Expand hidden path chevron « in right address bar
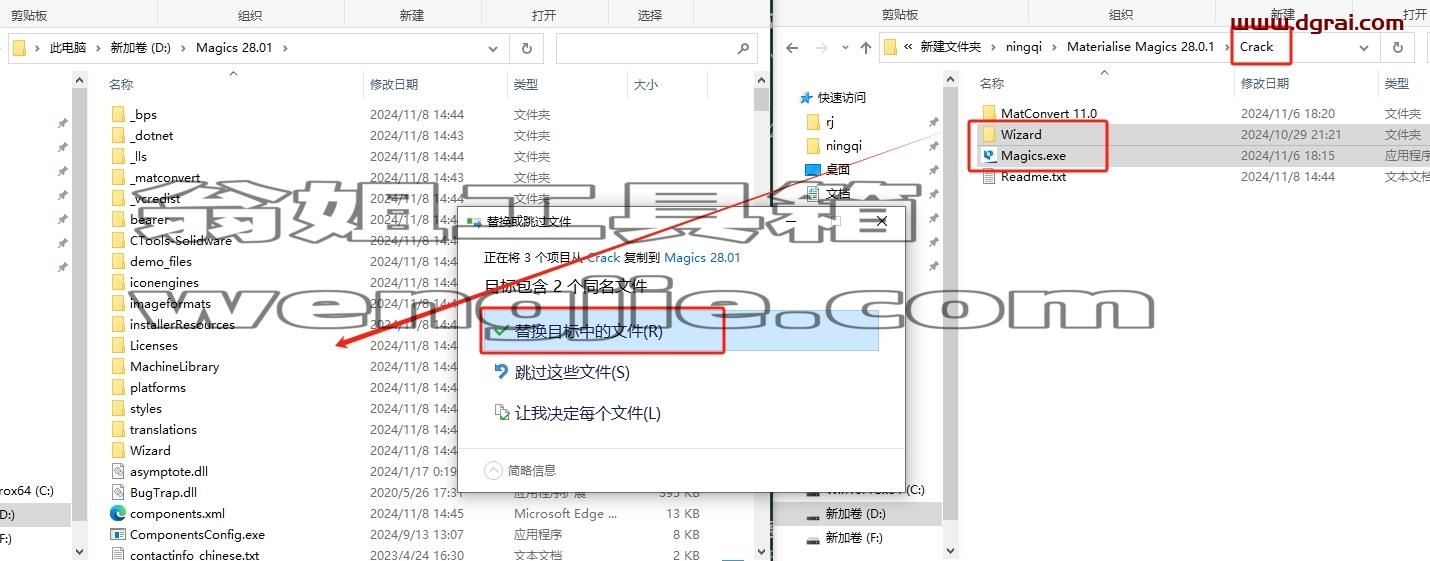The image size is (1430, 561). [x=908, y=47]
